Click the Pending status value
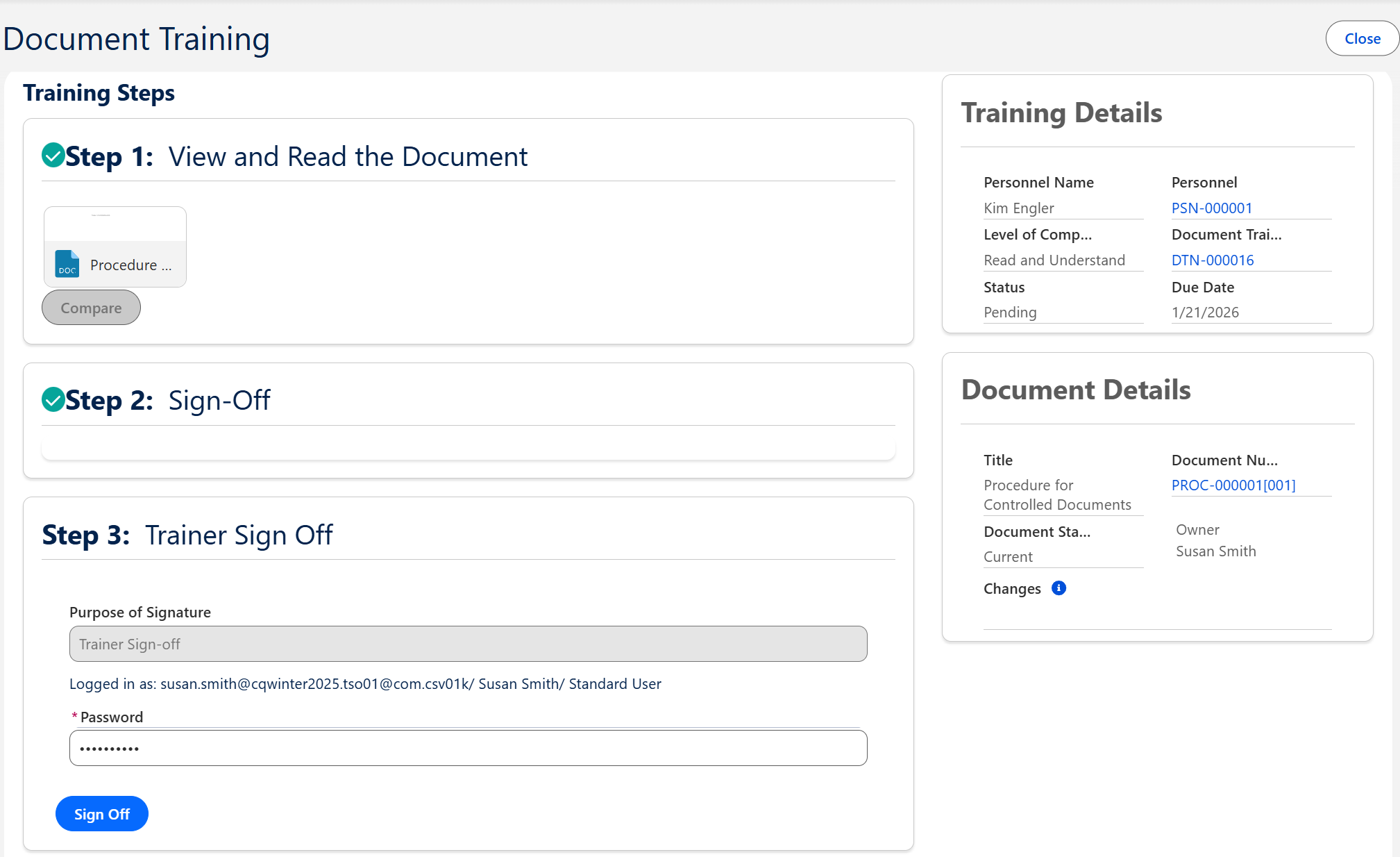The width and height of the screenshot is (1400, 857). click(1010, 313)
